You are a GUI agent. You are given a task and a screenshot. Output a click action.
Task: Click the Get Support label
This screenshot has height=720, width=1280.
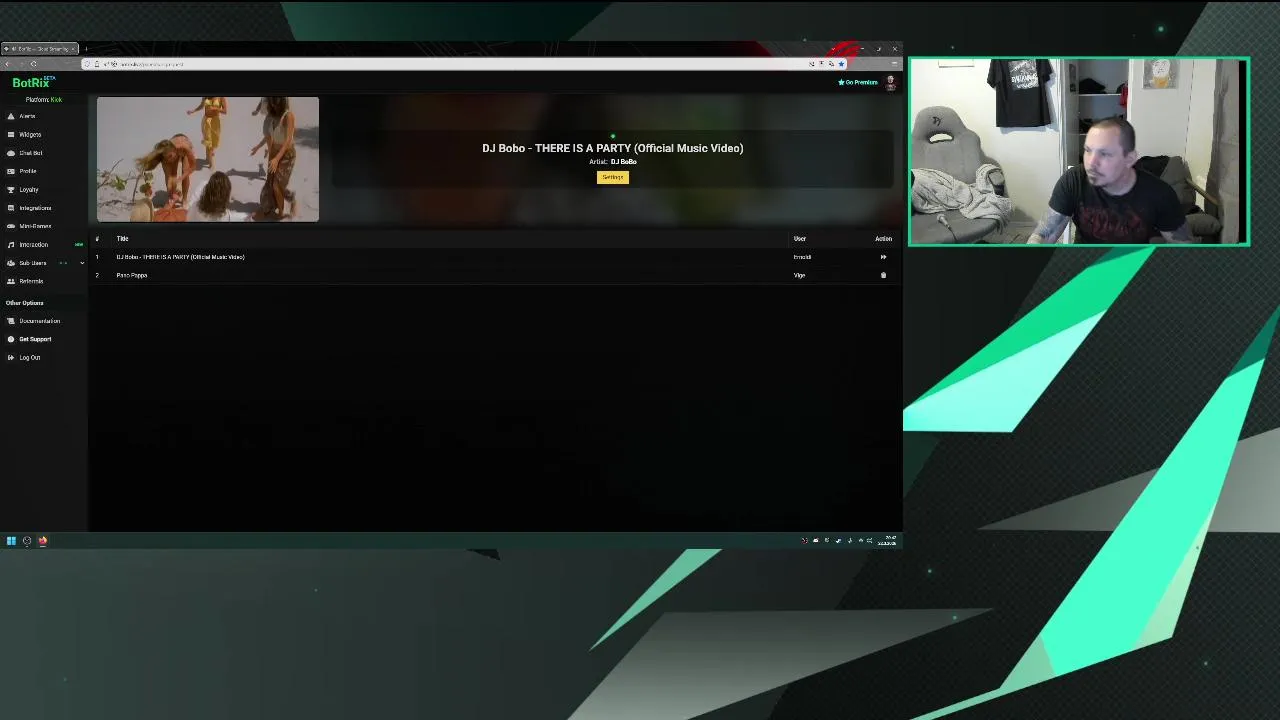point(35,339)
